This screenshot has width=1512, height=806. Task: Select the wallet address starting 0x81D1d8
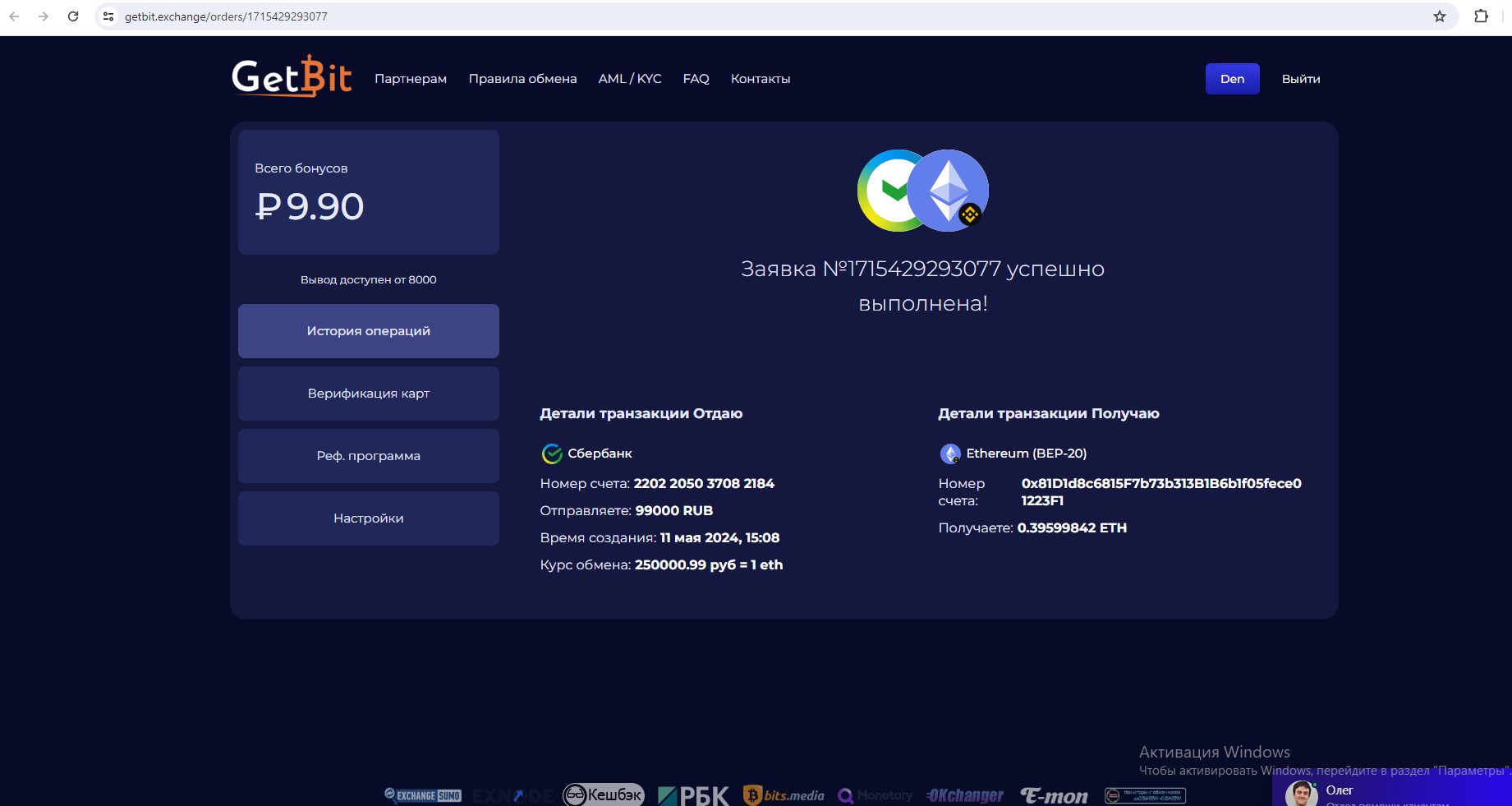(1161, 492)
